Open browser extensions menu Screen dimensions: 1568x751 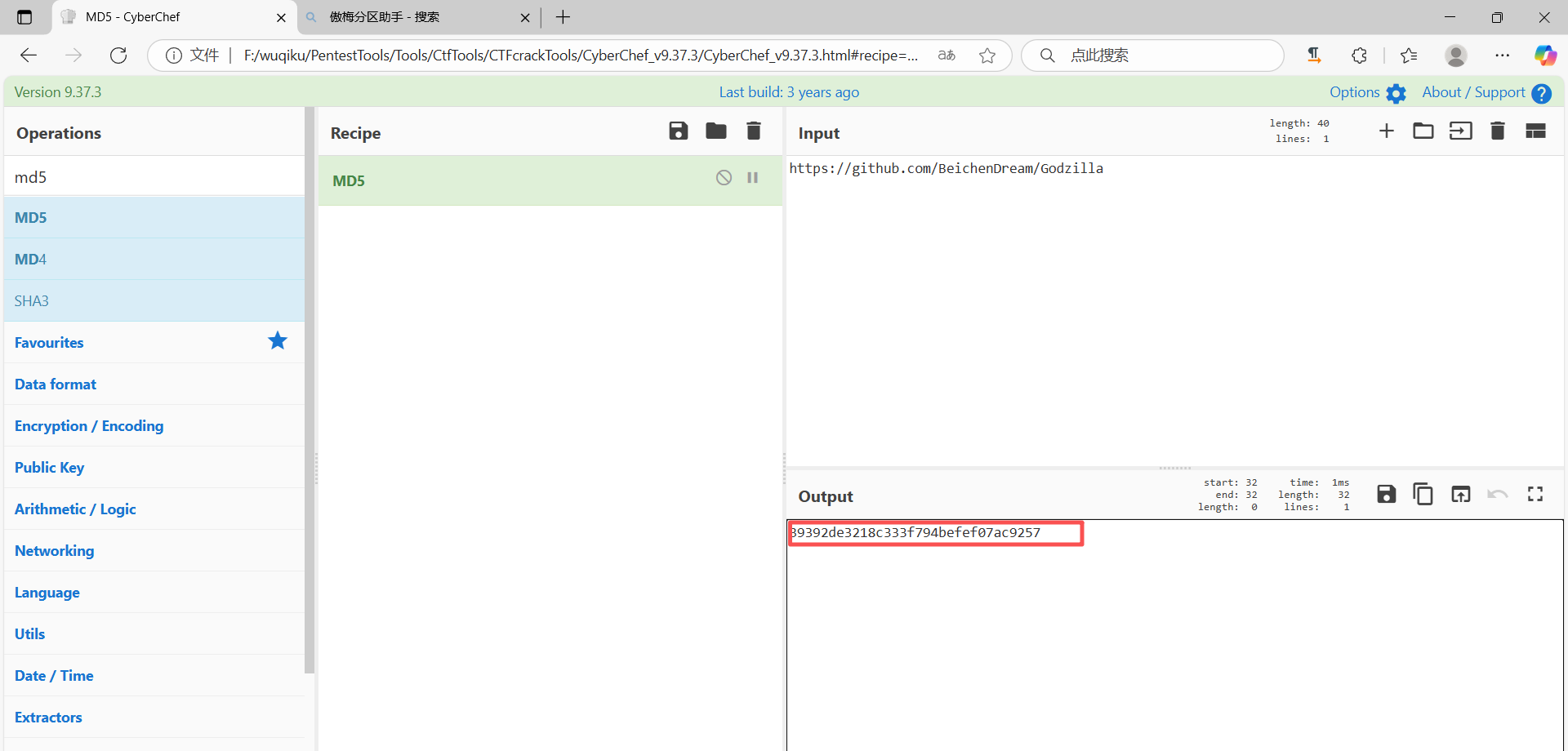(x=1359, y=56)
